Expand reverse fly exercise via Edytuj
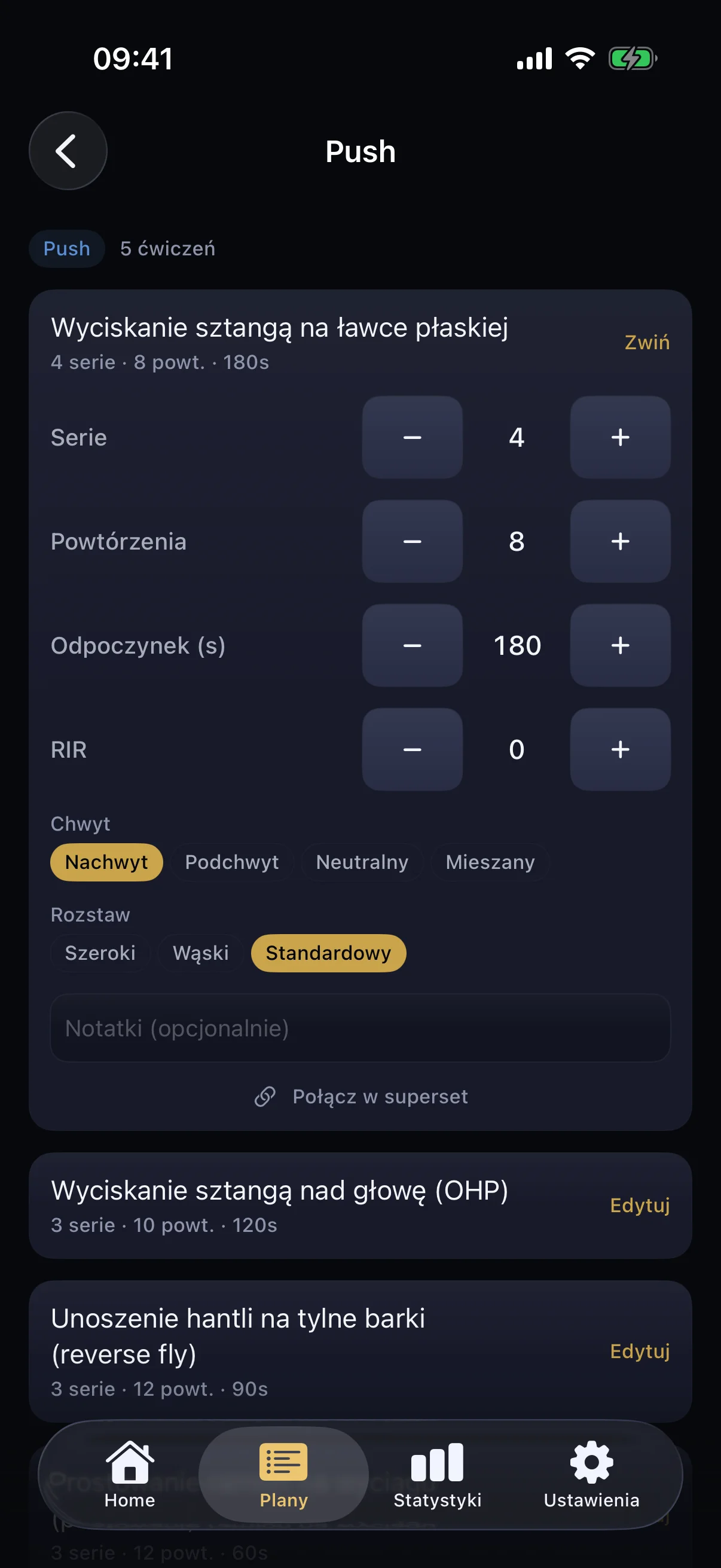Screen dimensions: 721x1568 tap(640, 1352)
